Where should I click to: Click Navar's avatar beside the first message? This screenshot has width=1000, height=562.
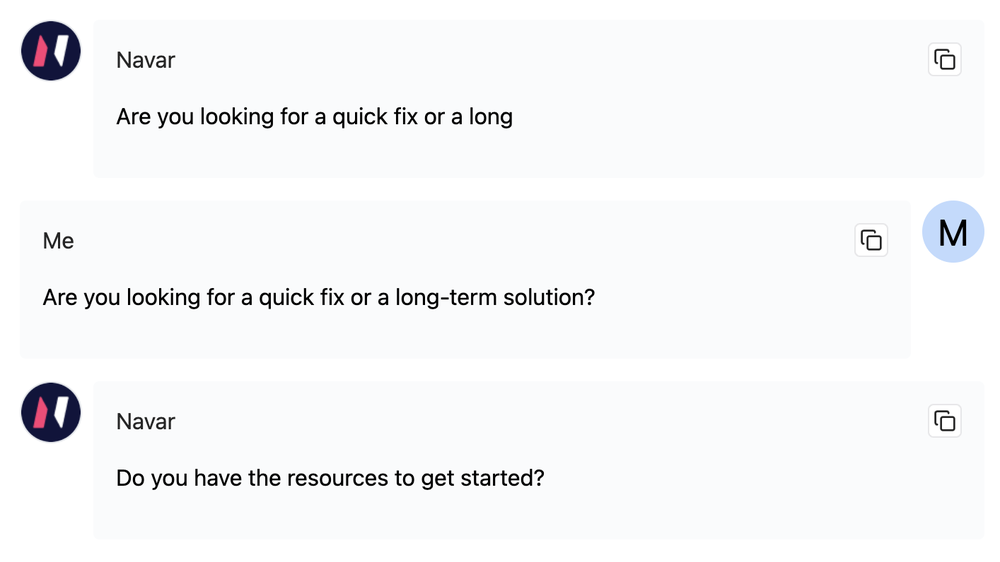pyautogui.click(x=51, y=51)
